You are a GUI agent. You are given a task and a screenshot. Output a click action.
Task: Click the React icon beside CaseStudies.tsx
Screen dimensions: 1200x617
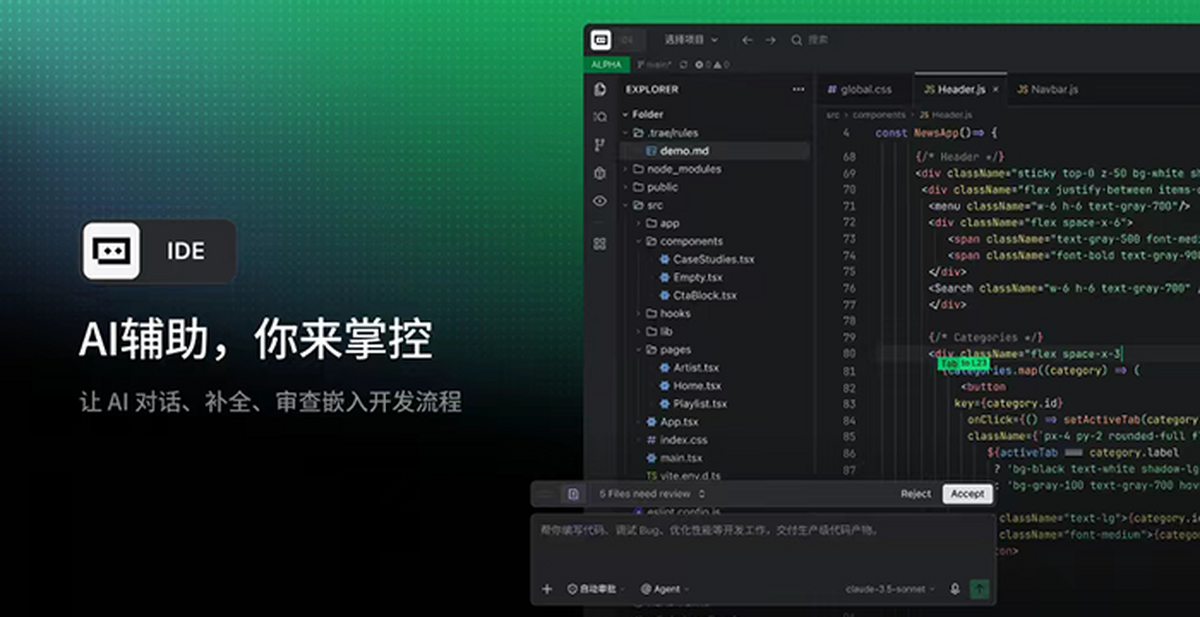point(665,259)
